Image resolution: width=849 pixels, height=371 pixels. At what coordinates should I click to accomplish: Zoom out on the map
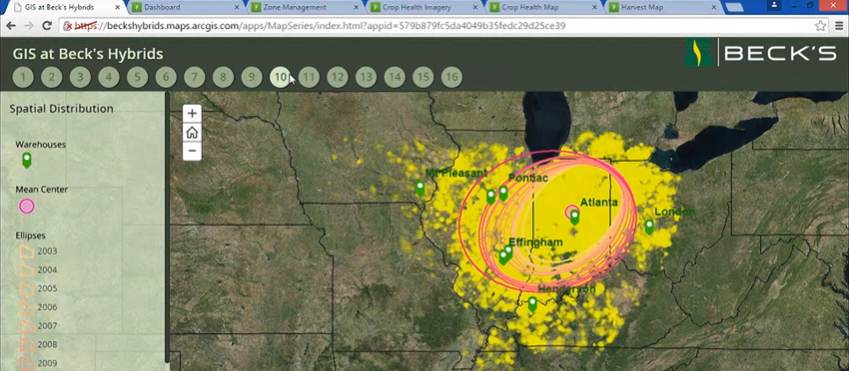pos(192,151)
